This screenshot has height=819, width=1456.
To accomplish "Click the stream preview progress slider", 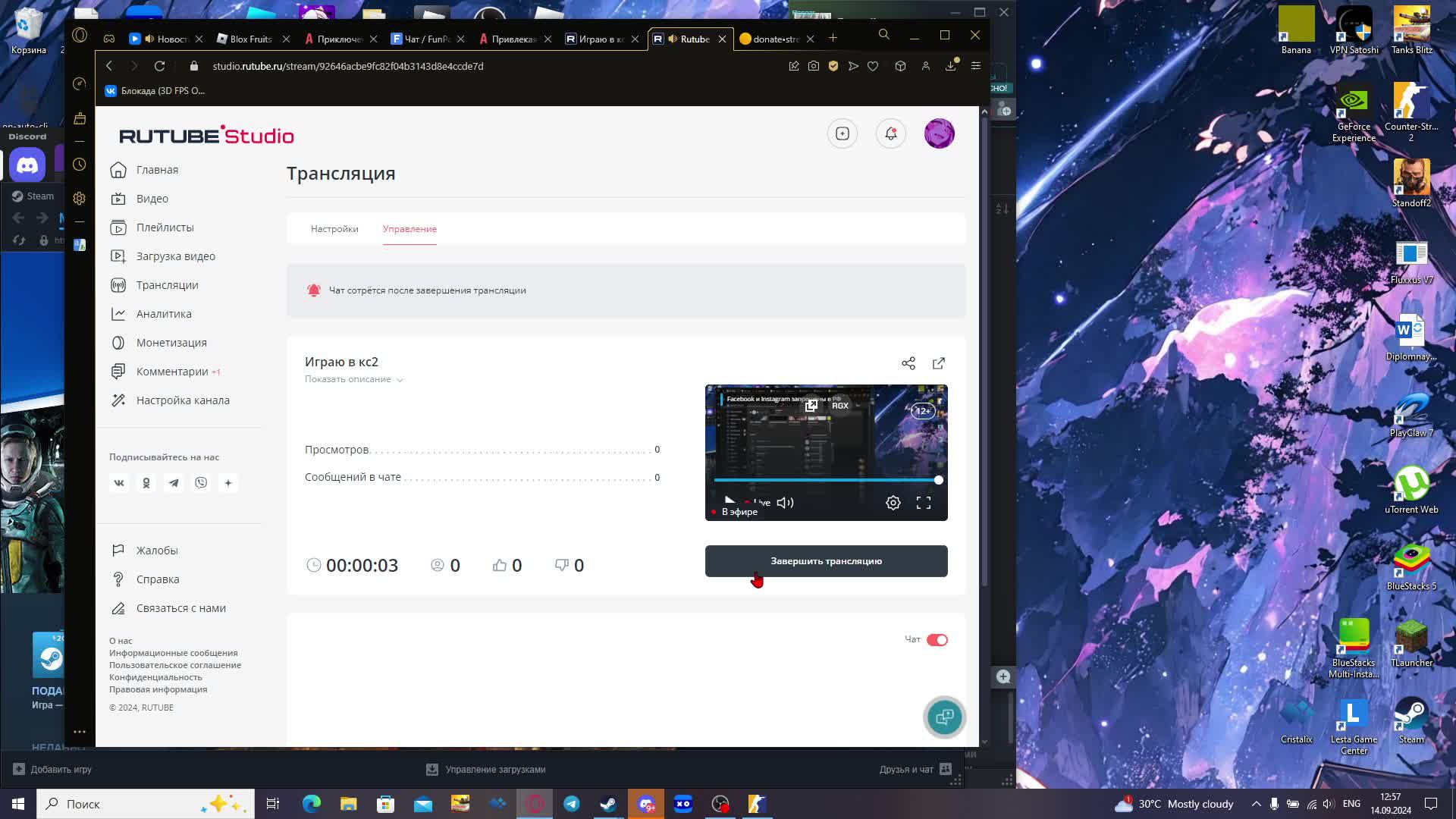I will [x=825, y=480].
